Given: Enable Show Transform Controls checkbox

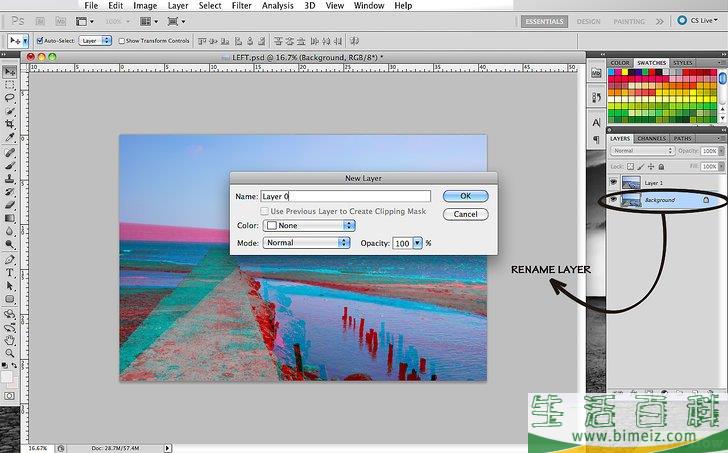Looking at the screenshot, I should (121, 41).
